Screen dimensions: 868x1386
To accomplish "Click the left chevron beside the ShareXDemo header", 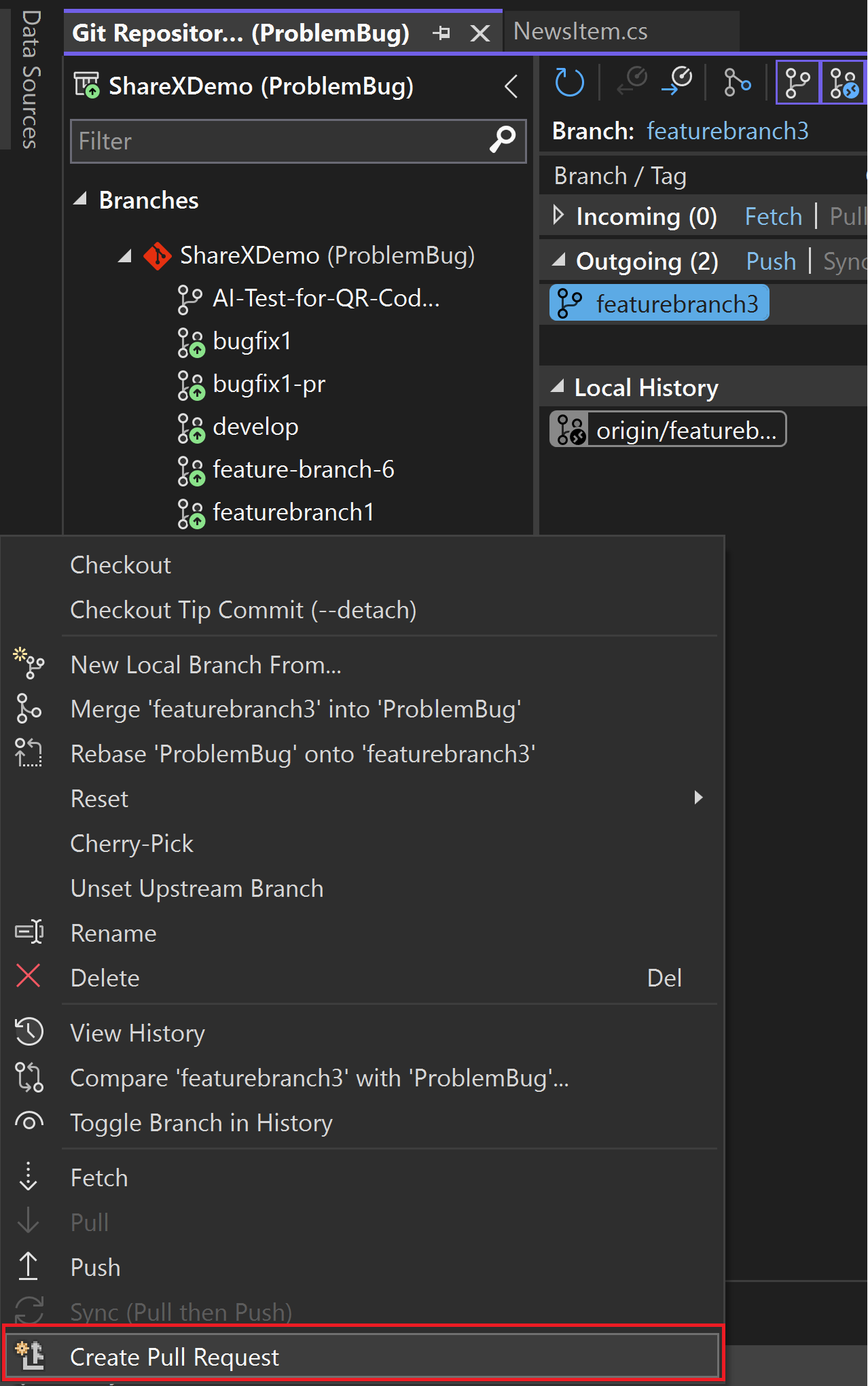I will 511,86.
